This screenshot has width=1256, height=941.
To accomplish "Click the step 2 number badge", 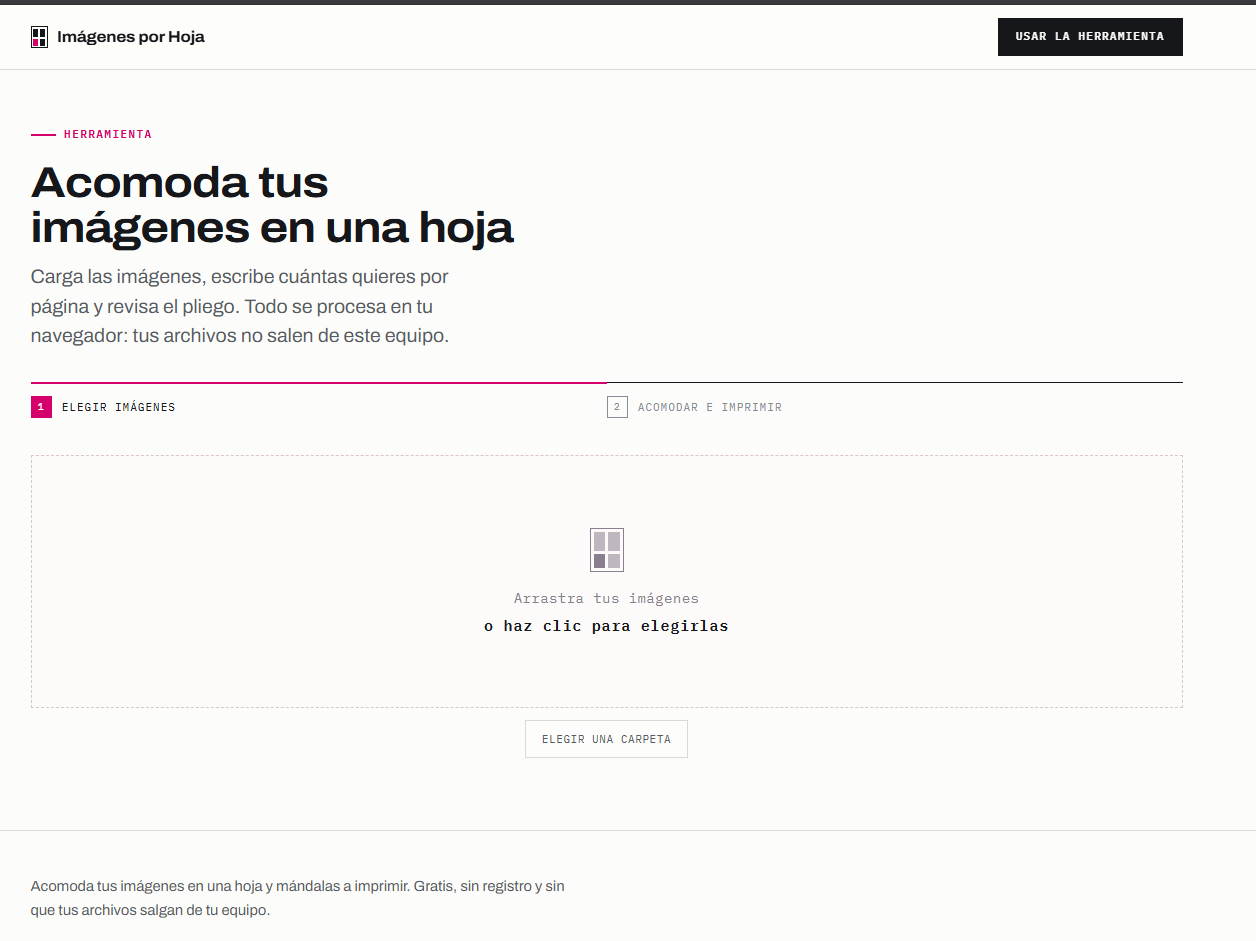I will pos(617,407).
